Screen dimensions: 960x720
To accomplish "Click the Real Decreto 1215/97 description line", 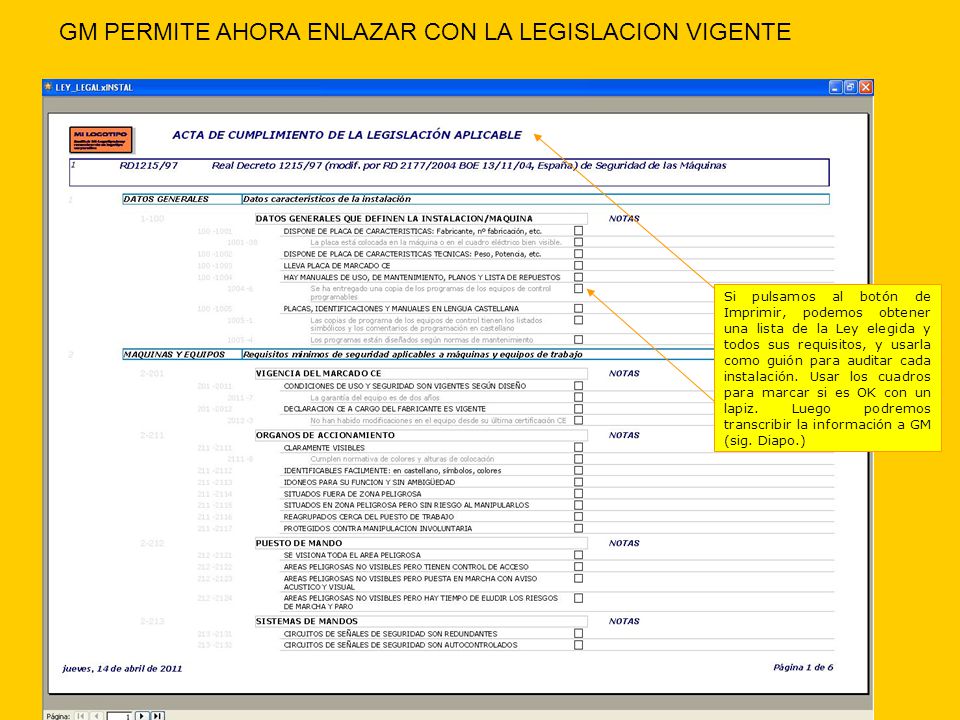I will (x=469, y=165).
